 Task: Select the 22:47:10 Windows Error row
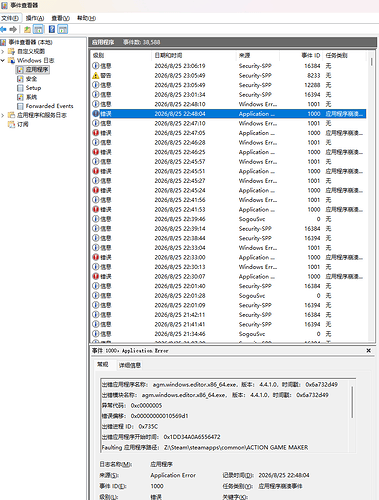(229, 123)
